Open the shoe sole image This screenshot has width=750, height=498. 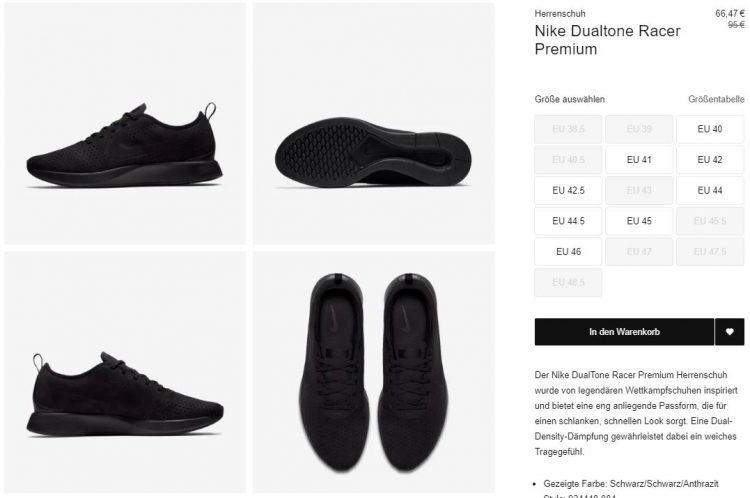pos(374,123)
